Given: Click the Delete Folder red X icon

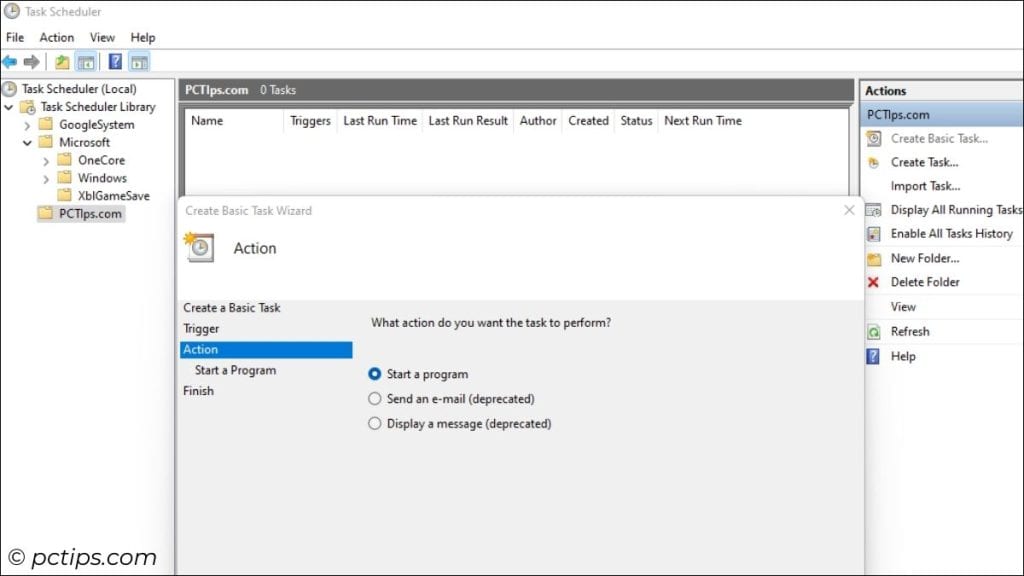Looking at the screenshot, I should tap(871, 282).
